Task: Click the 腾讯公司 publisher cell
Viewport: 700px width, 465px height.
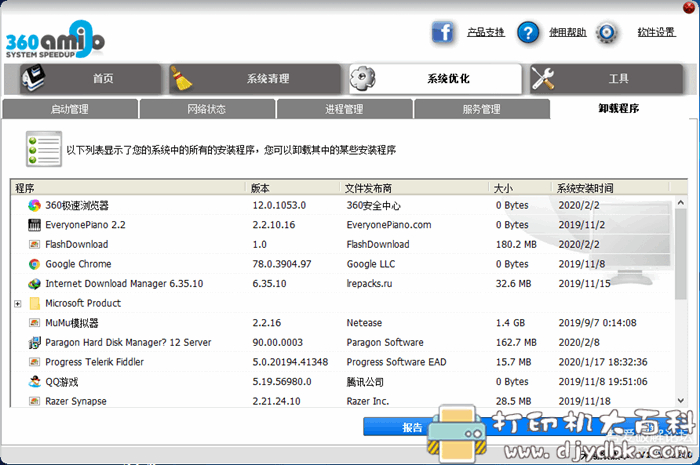Action: (365, 382)
